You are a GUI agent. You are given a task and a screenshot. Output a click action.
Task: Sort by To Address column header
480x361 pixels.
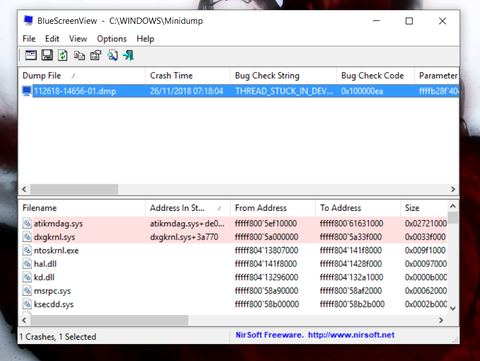[x=358, y=208]
